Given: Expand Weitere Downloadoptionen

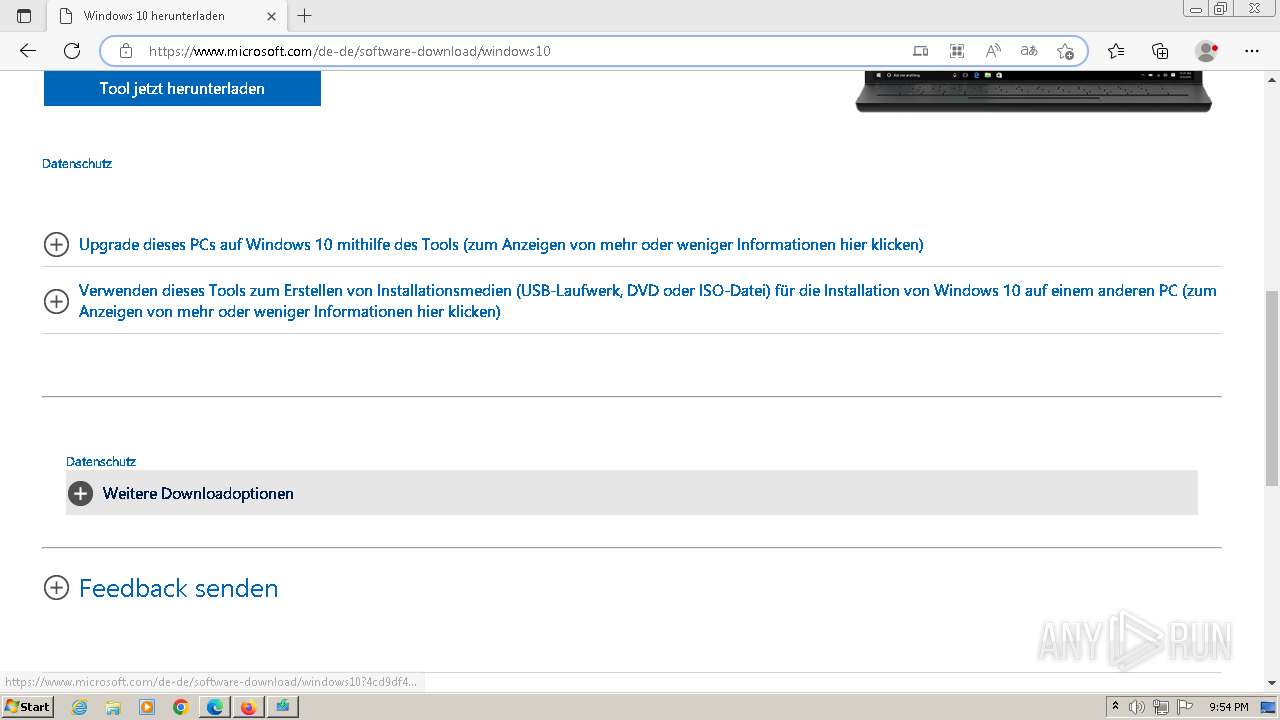Looking at the screenshot, I should [632, 493].
